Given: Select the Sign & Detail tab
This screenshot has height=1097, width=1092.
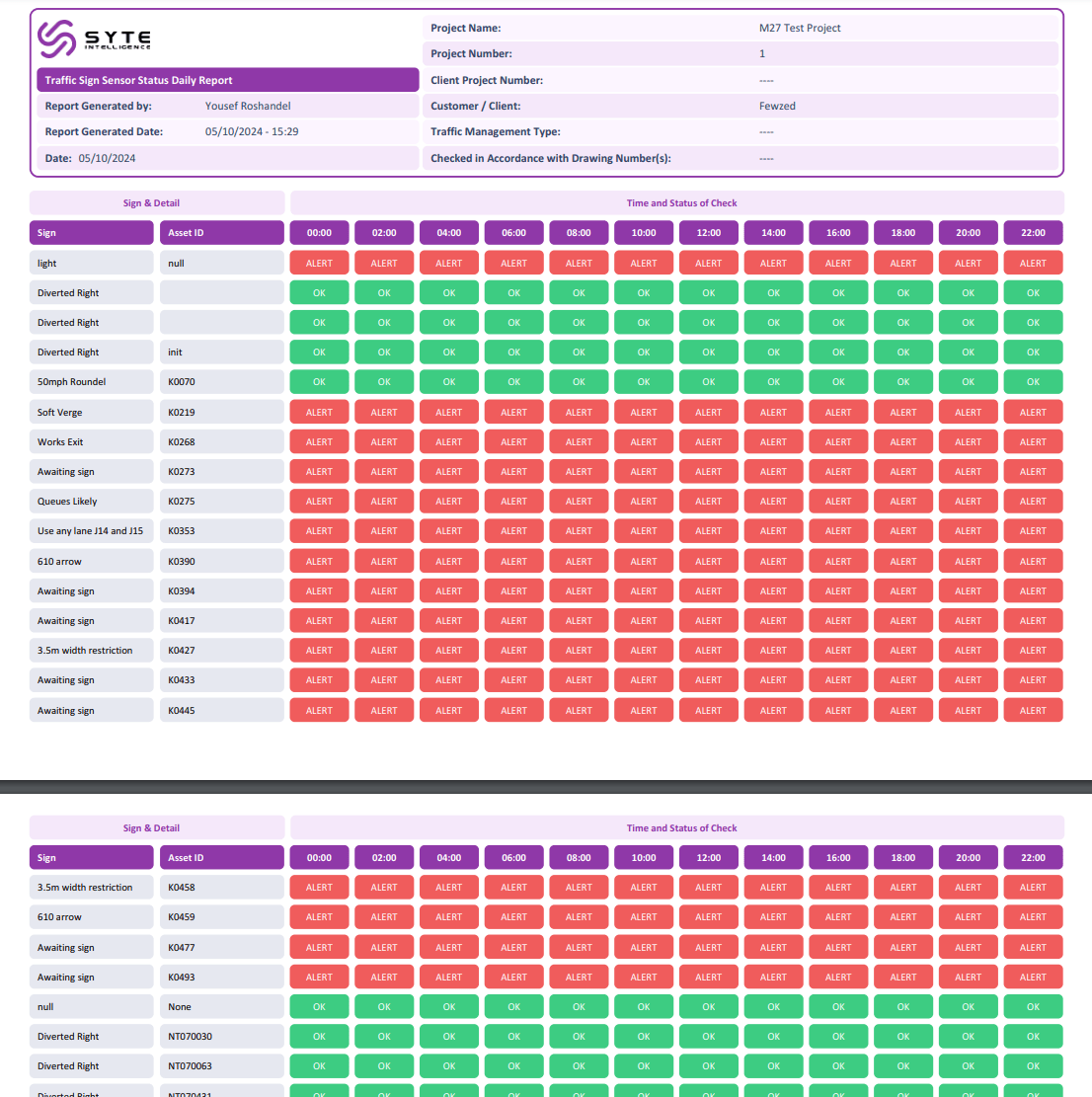Looking at the screenshot, I should [x=151, y=202].
